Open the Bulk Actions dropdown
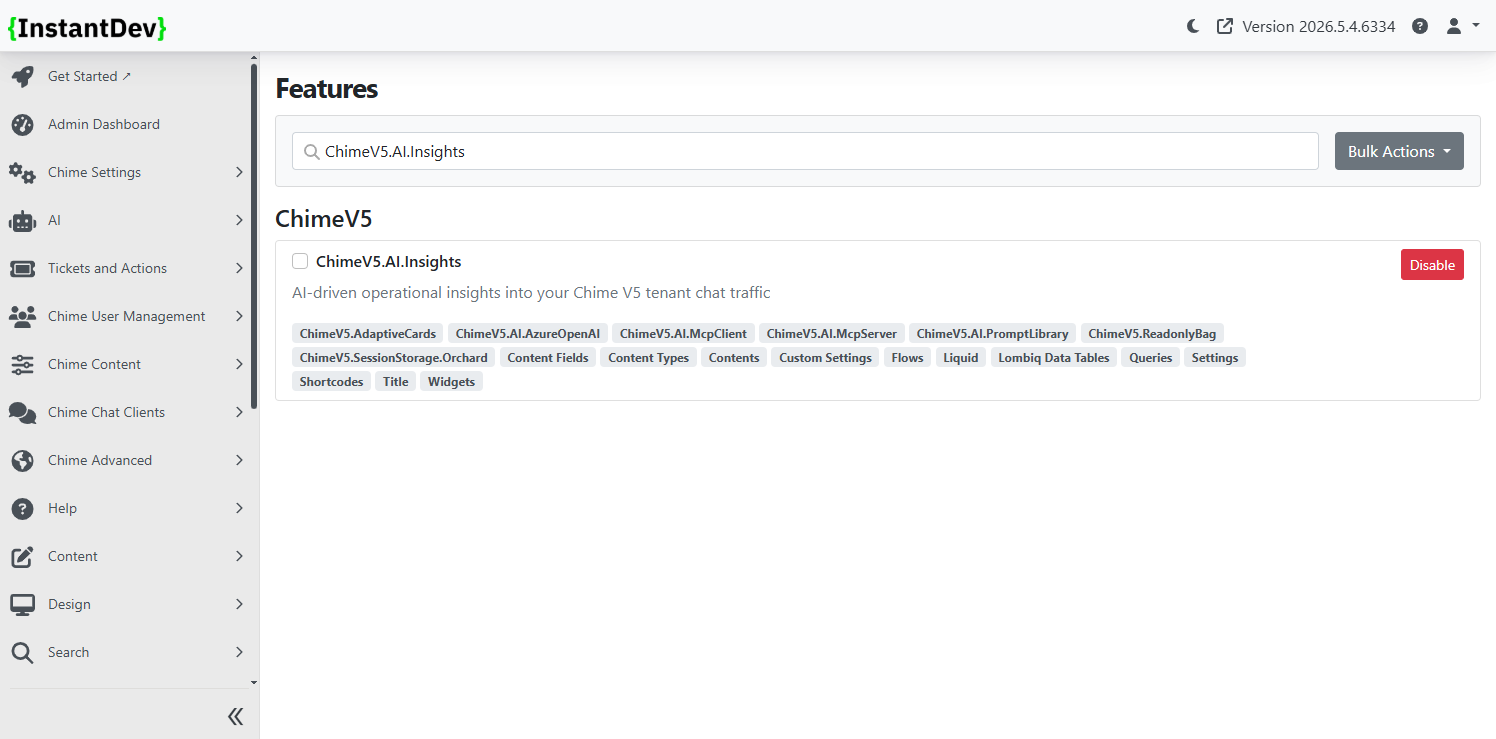 pos(1399,151)
